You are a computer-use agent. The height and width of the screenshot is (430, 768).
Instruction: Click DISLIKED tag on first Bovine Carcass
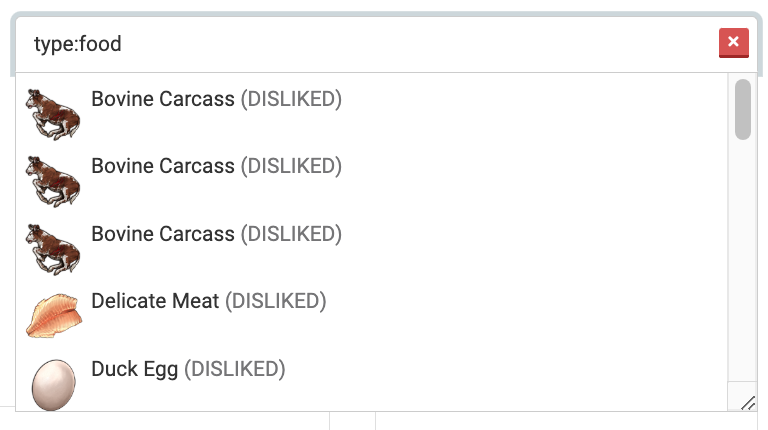point(291,99)
